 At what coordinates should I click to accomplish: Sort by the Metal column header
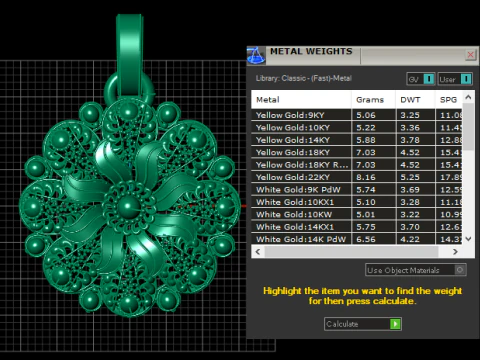[x=301, y=100]
